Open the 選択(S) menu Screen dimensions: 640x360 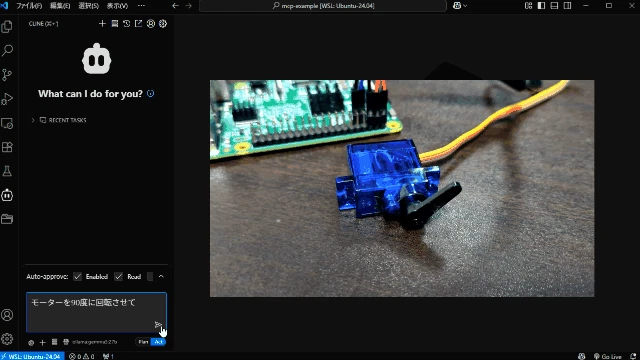click(89, 6)
